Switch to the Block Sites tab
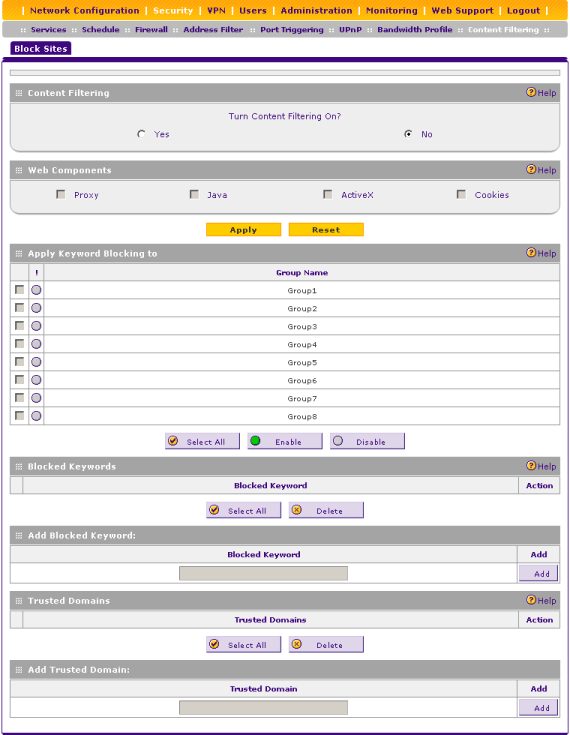Image resolution: width=570 pixels, height=735 pixels. pyautogui.click(x=41, y=48)
